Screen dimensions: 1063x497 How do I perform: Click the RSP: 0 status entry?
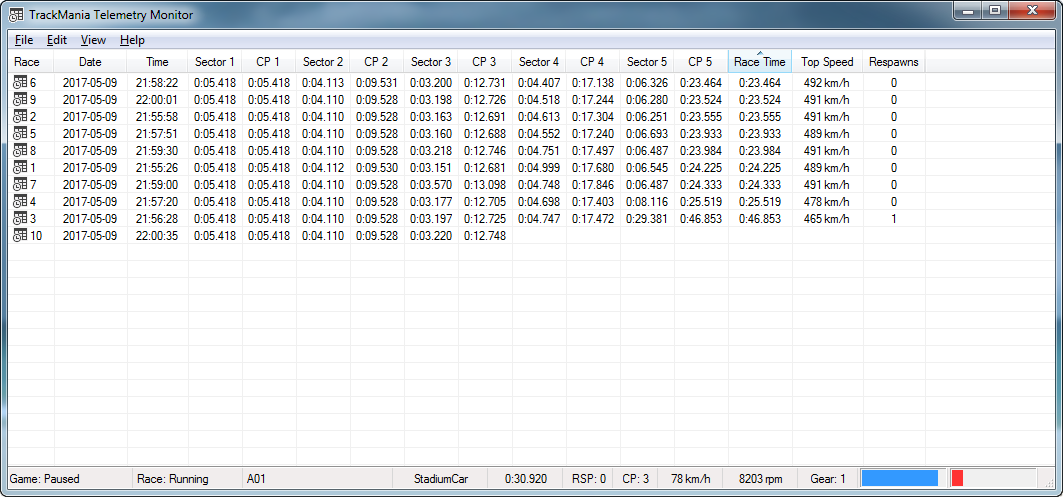point(588,479)
